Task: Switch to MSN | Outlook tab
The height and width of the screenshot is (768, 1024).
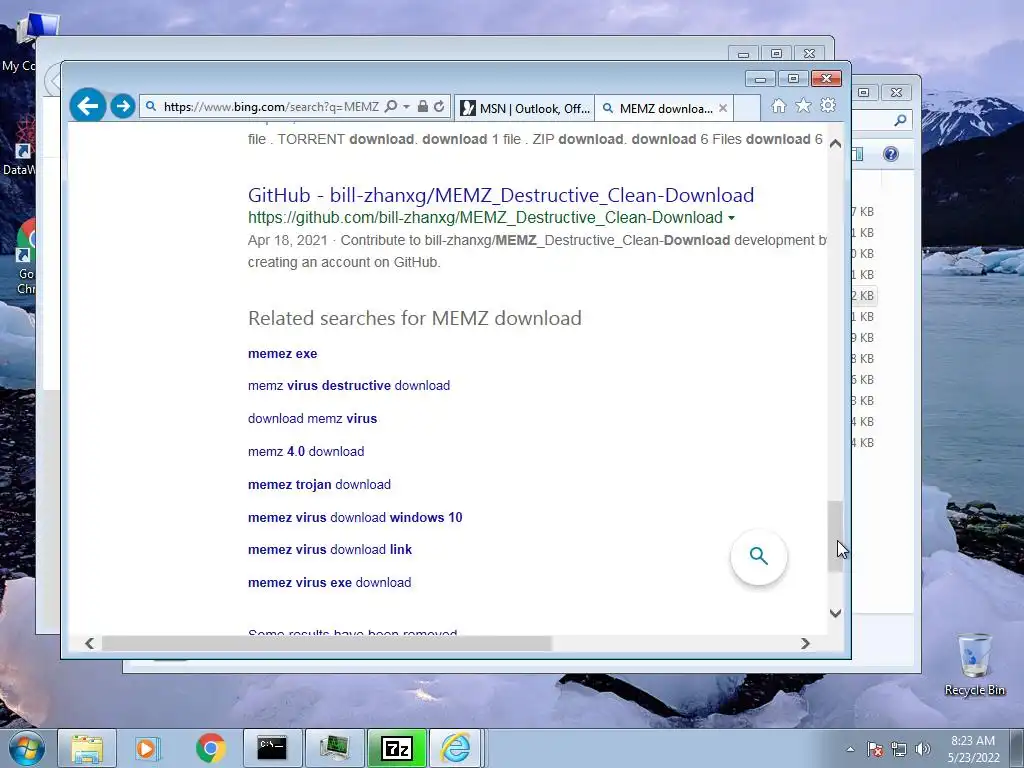Action: 524,108
